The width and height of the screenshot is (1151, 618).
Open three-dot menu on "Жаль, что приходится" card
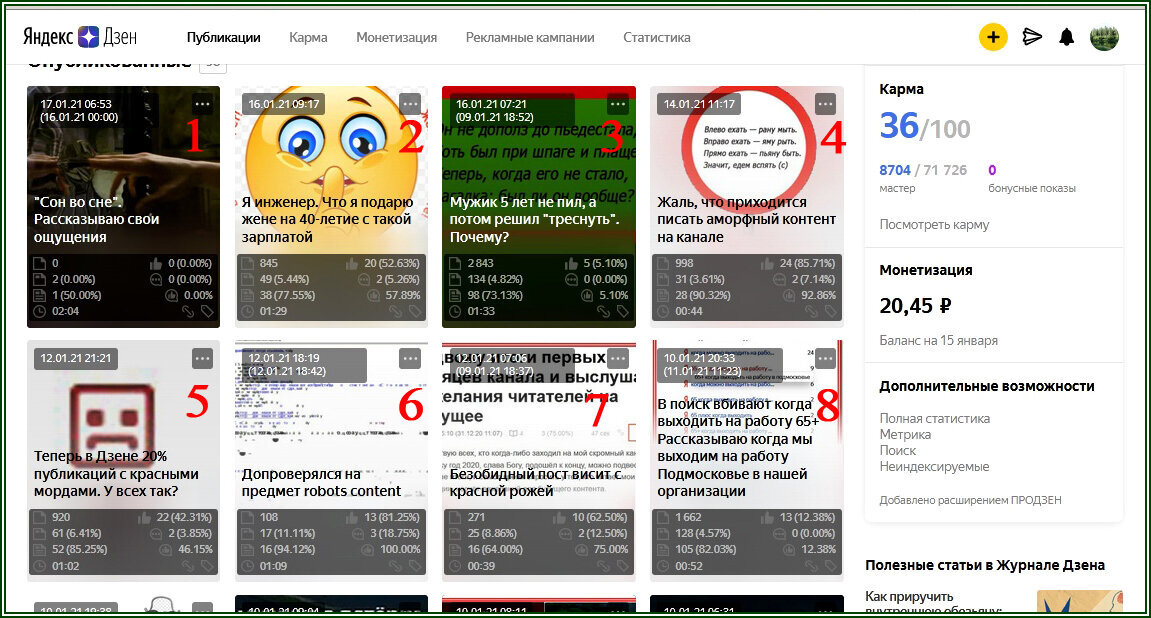click(825, 104)
